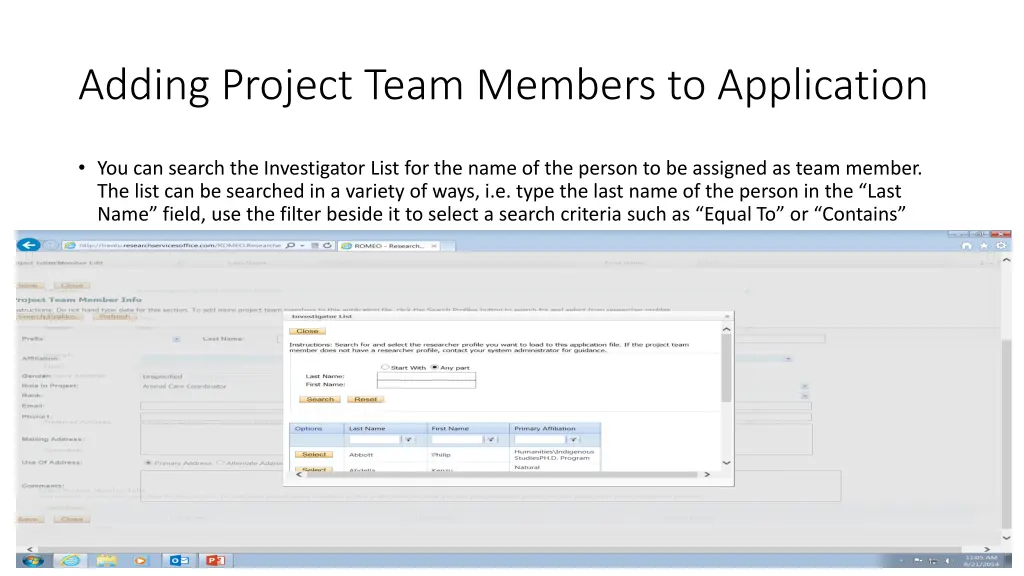This screenshot has height=576, width=1024.
Task: Sort by the Last Name column header
Action: click(367, 428)
